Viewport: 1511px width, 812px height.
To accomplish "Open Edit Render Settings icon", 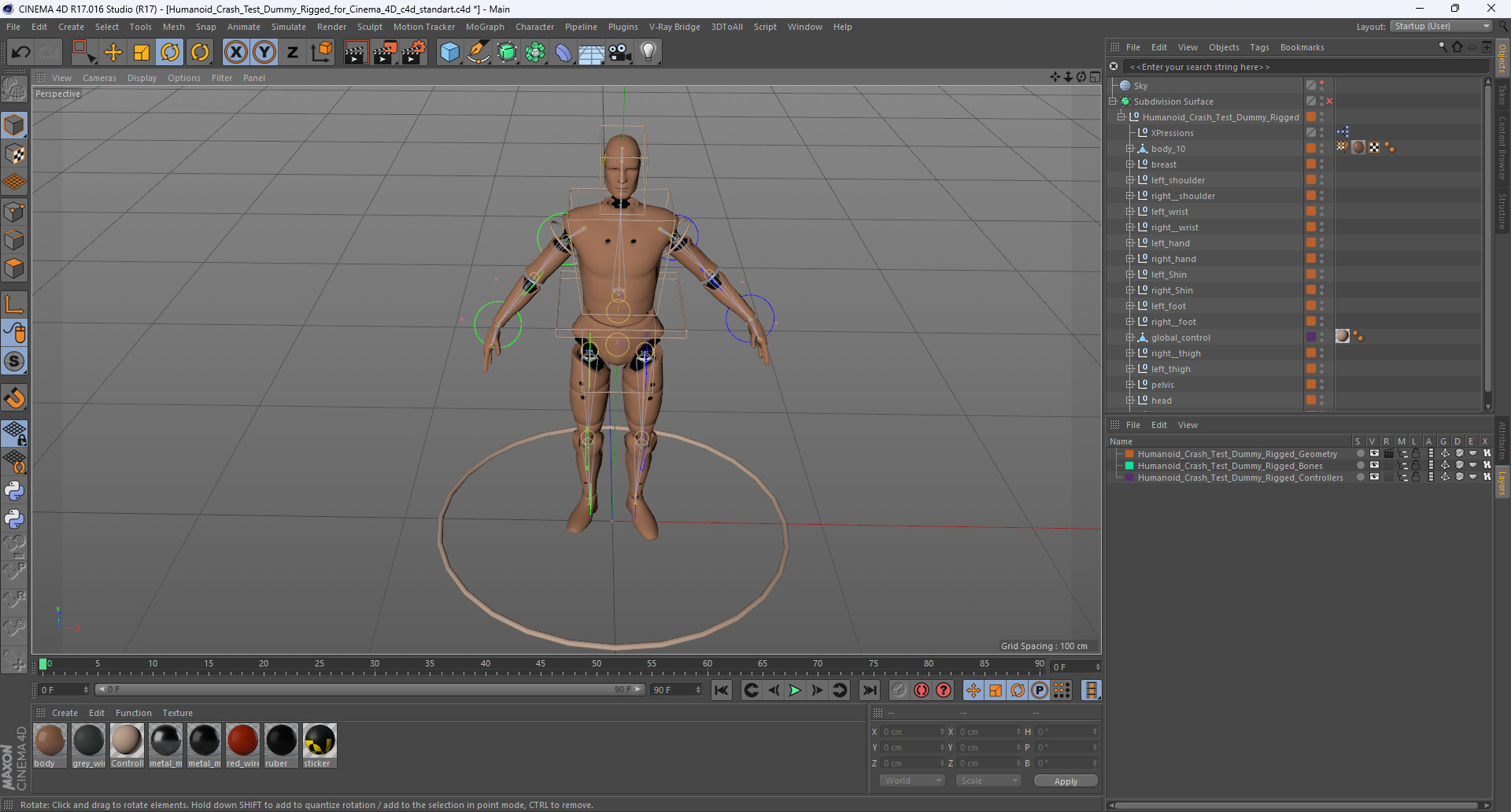I will click(414, 53).
